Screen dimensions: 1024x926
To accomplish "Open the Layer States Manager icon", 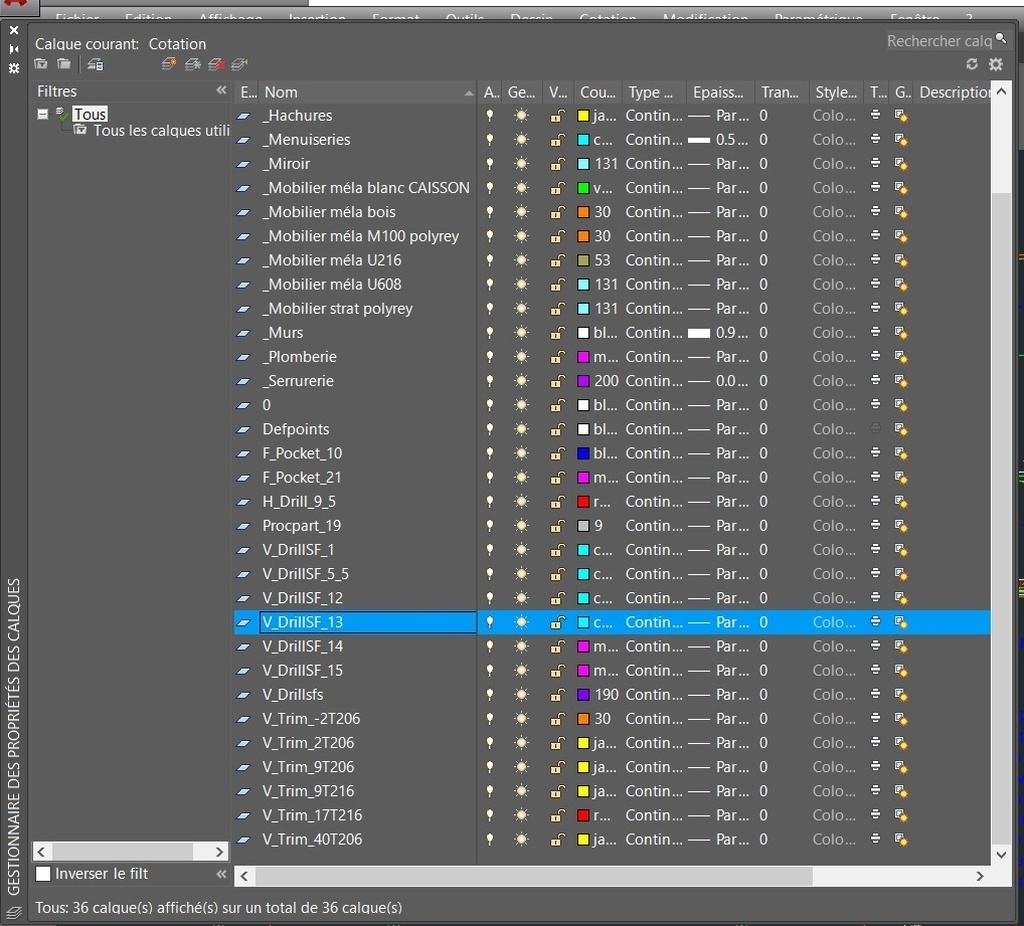I will [95, 64].
